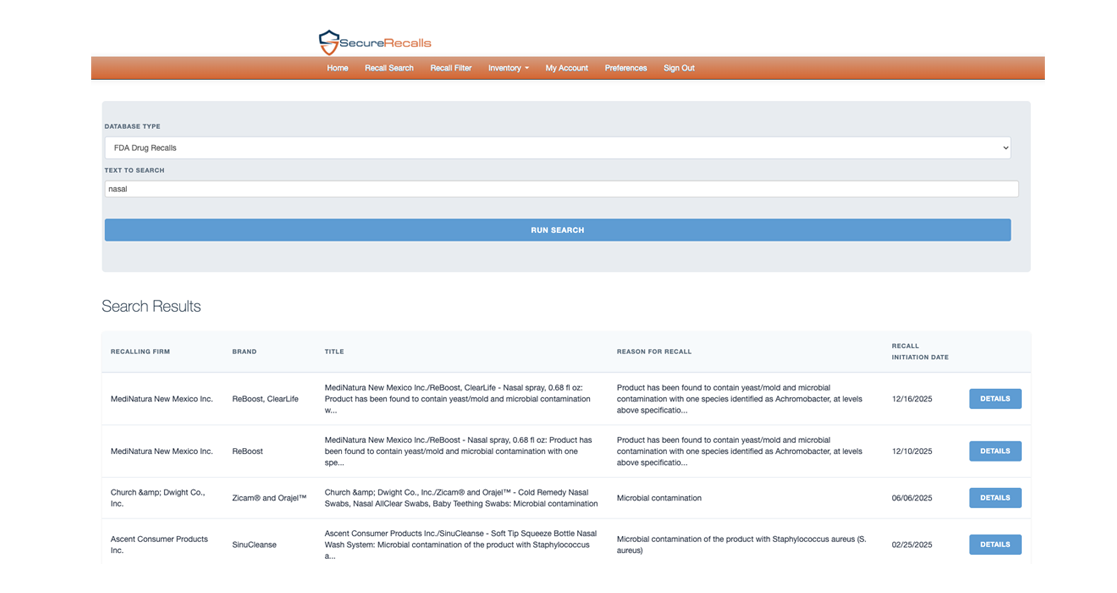
Task: Expand the Inventory dropdown menu
Action: (x=508, y=68)
